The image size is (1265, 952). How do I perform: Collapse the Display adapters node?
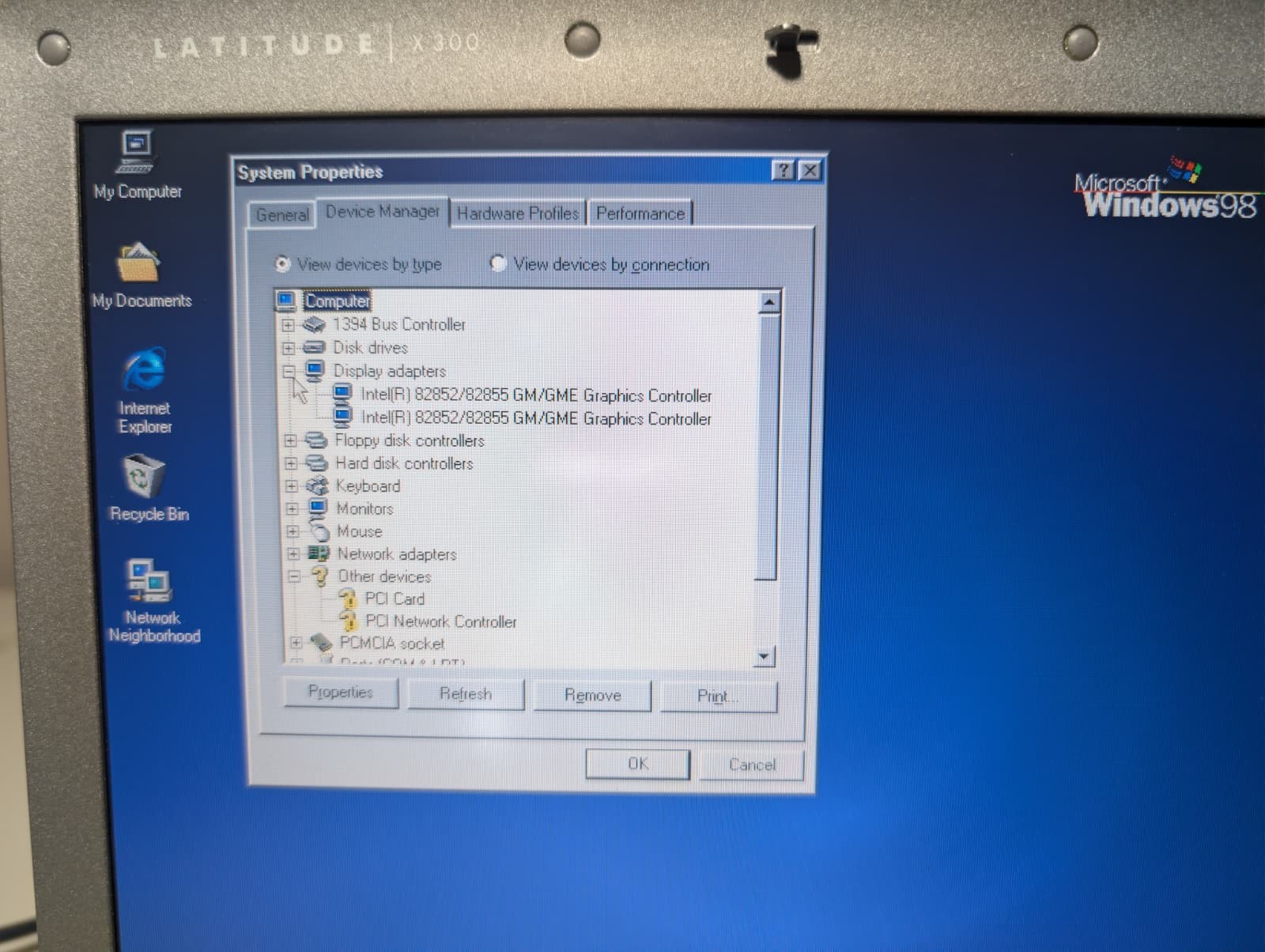pyautogui.click(x=289, y=371)
